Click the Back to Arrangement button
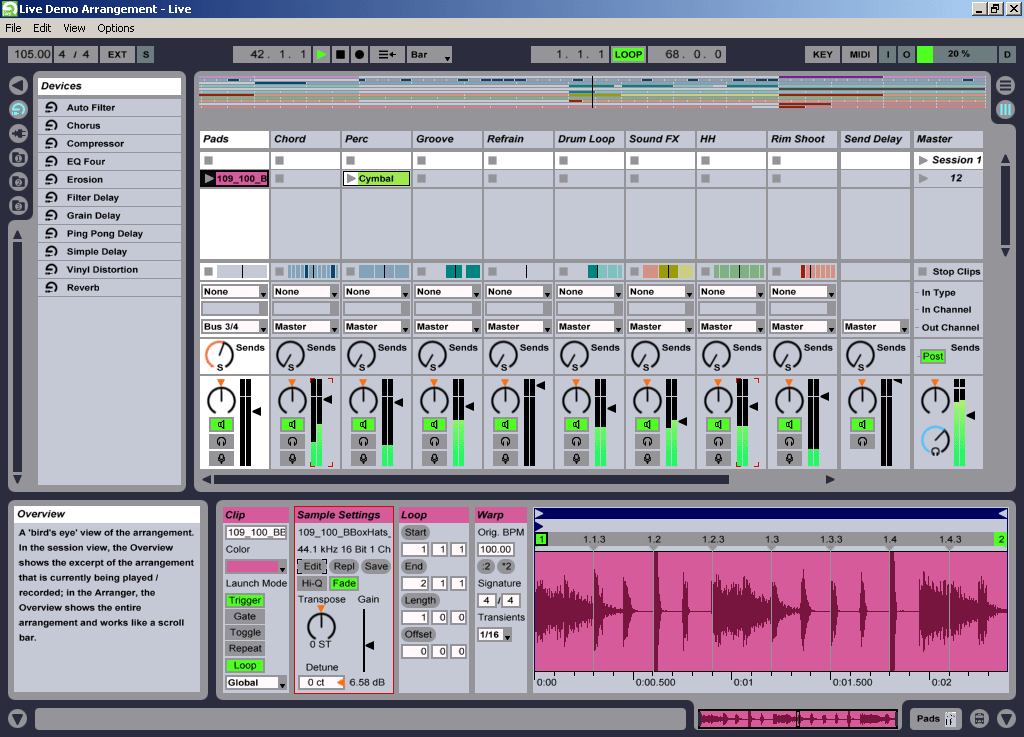The height and width of the screenshot is (737, 1024). [x=387, y=55]
